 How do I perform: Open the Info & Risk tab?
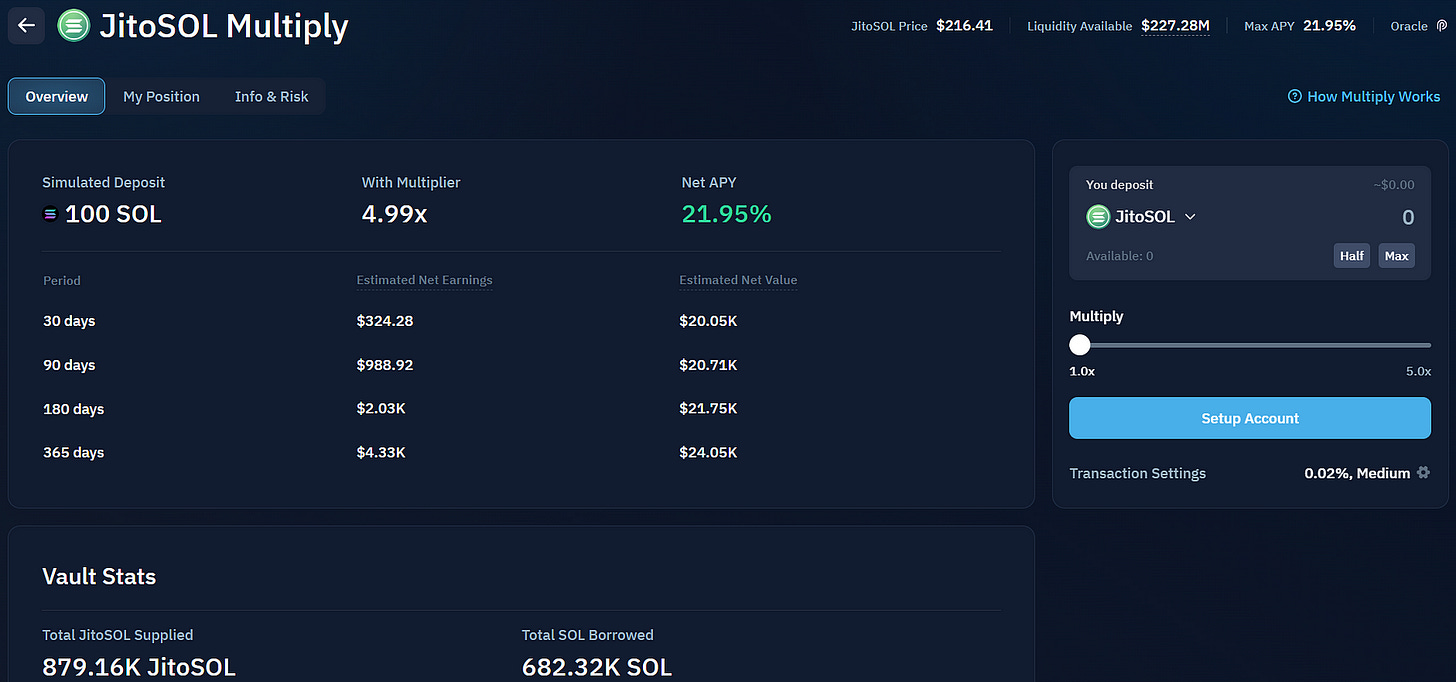tap(271, 96)
